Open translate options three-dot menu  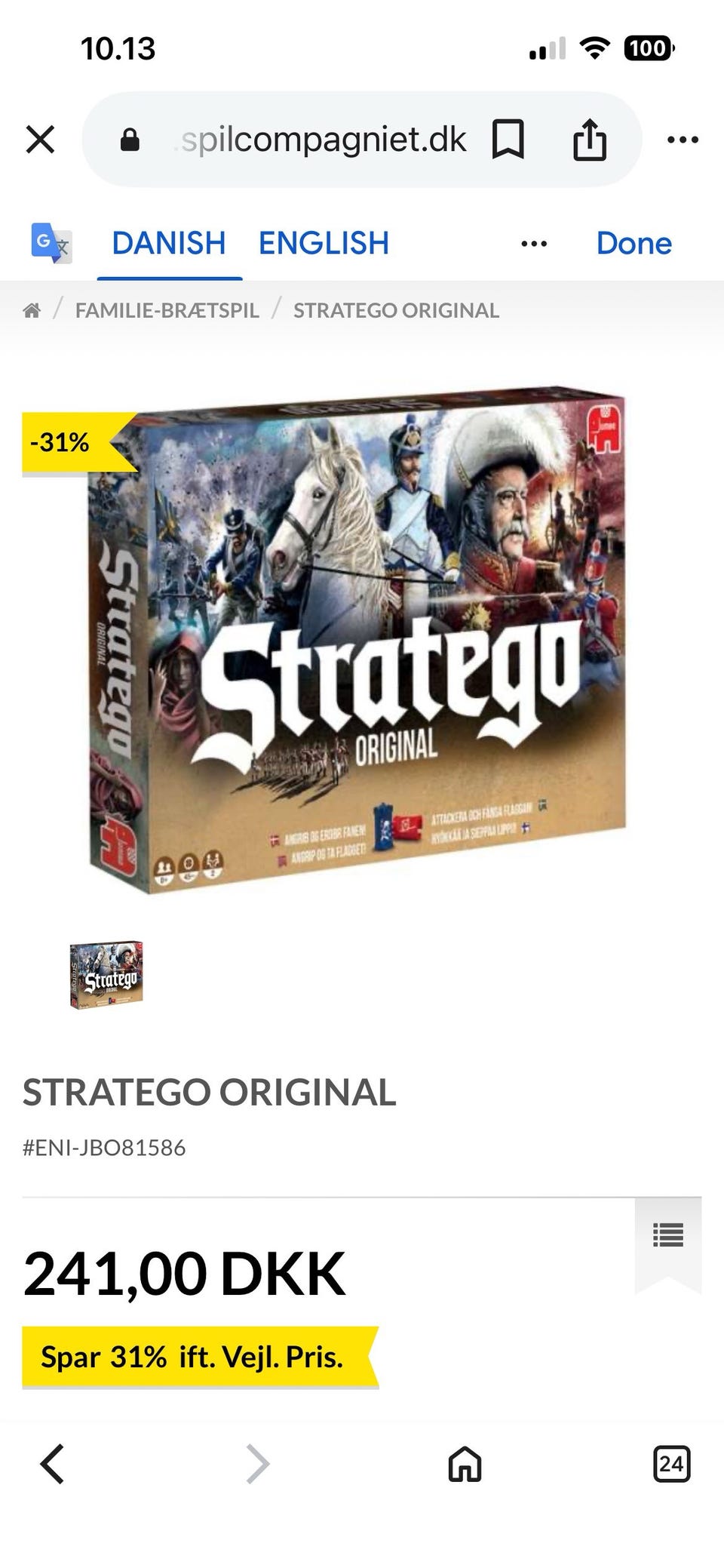[534, 244]
